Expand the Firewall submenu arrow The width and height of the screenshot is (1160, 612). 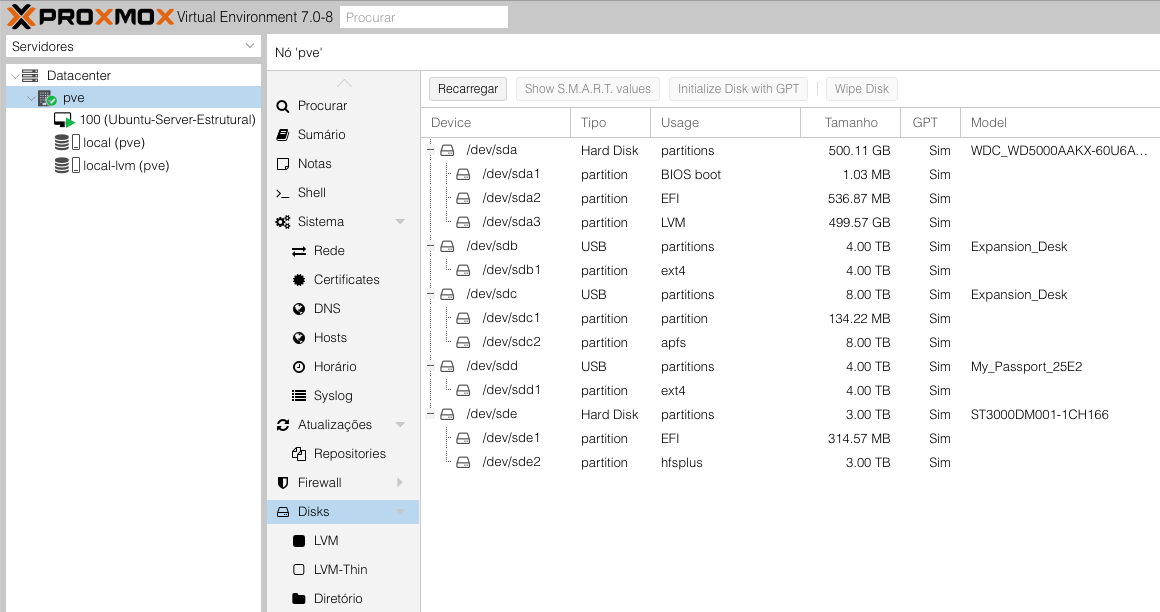pos(400,483)
